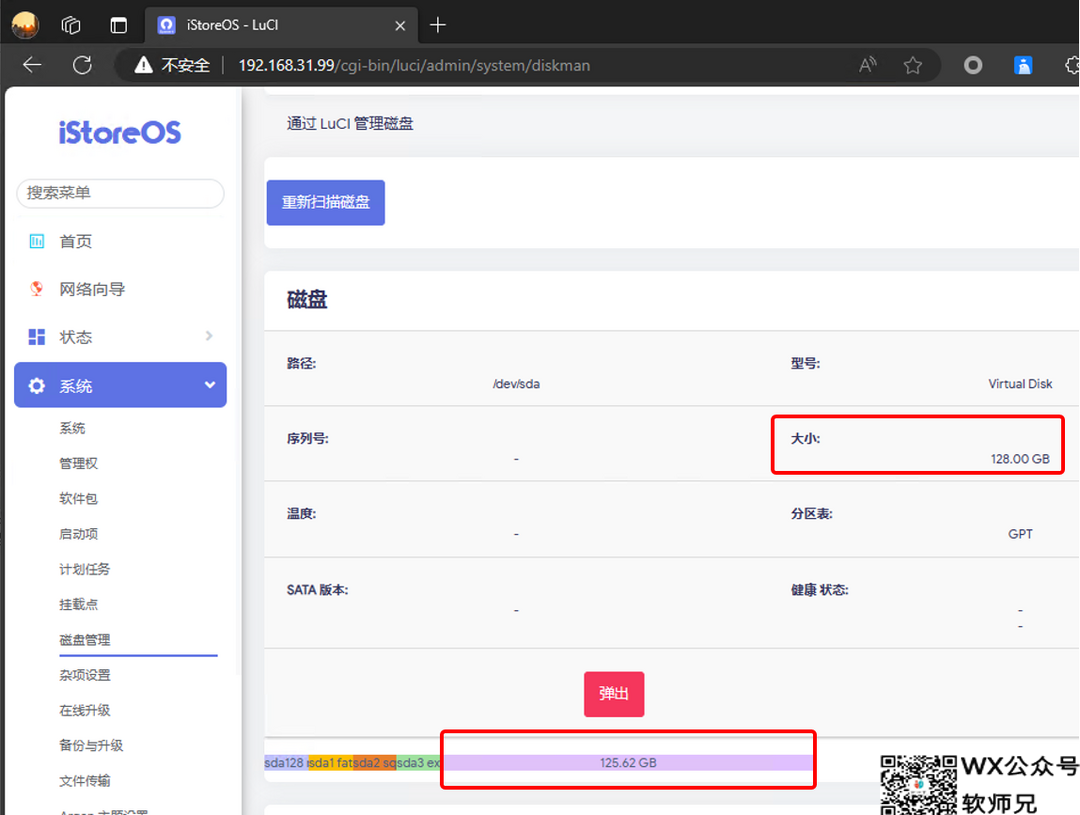This screenshot has width=1080, height=815.
Task: Click the iStoreOS logo
Action: tap(120, 132)
